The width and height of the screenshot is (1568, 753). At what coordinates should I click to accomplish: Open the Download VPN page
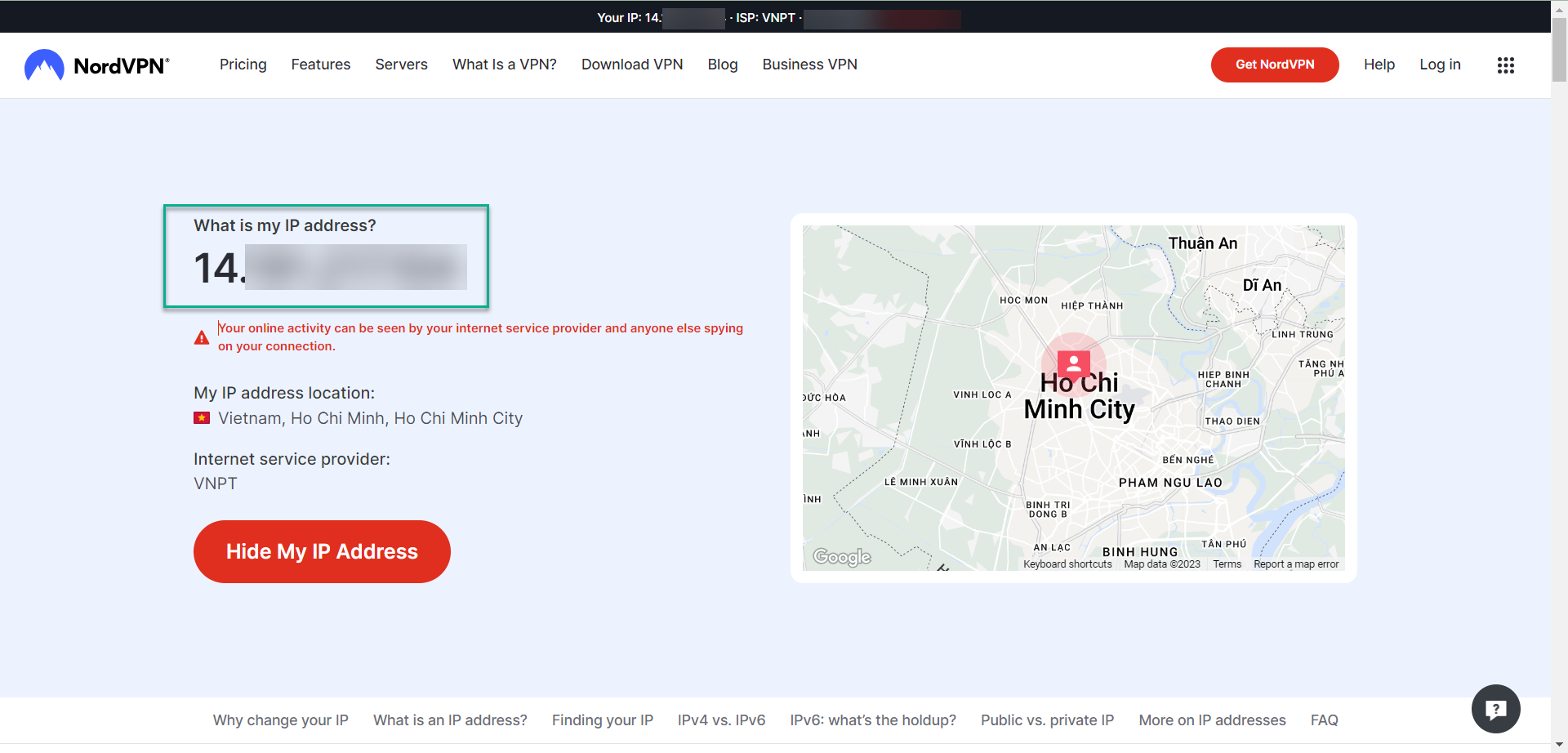click(632, 65)
